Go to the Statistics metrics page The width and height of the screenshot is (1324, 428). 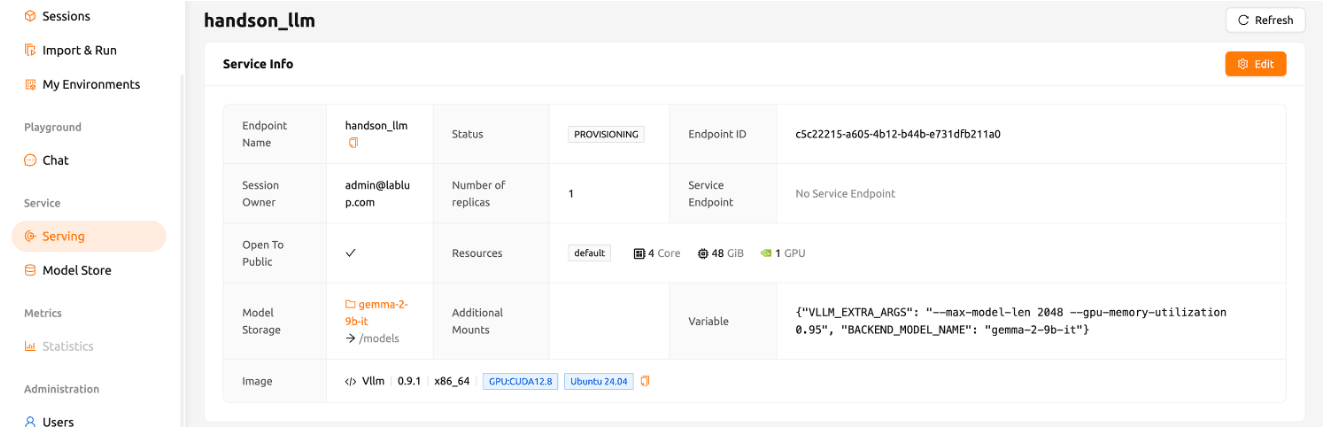click(x=67, y=346)
